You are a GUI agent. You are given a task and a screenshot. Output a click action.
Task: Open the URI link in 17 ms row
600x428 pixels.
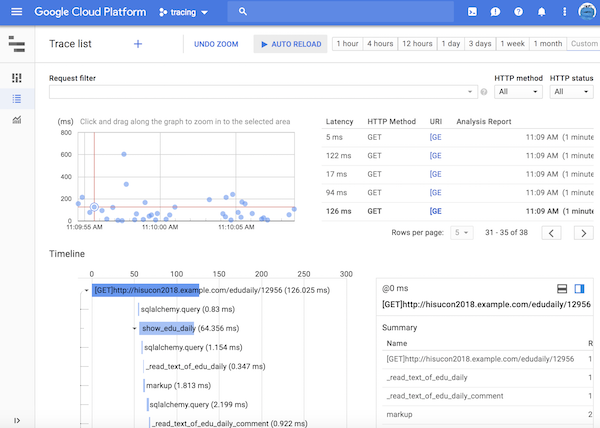[435, 174]
